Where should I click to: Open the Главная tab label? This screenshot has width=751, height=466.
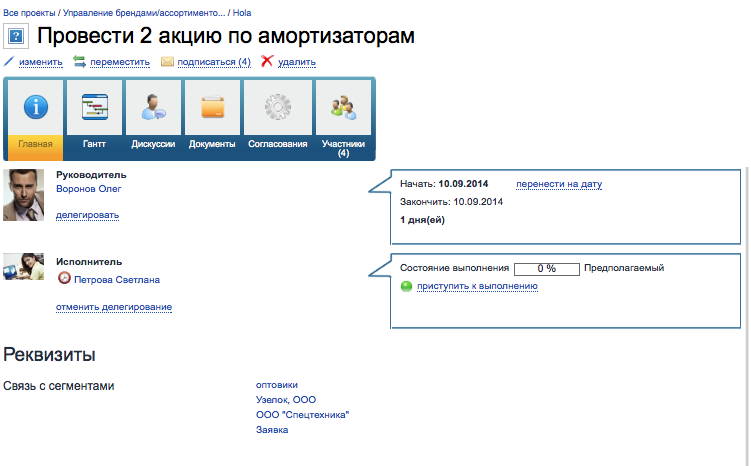point(35,144)
